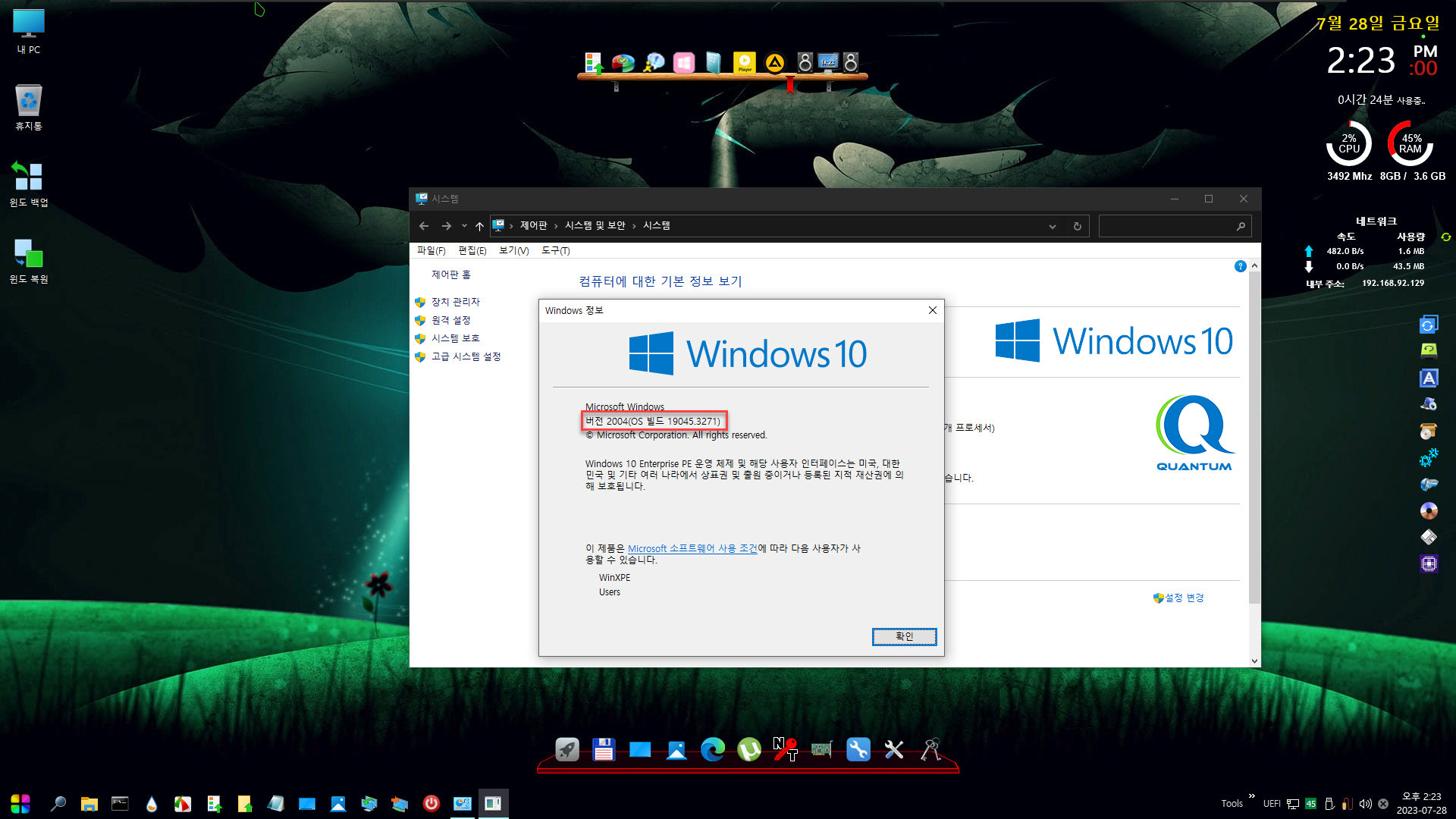Viewport: 1456px width, 819px height.
Task: Open the 윈도 백업 desktop icon
Action: click(x=29, y=184)
